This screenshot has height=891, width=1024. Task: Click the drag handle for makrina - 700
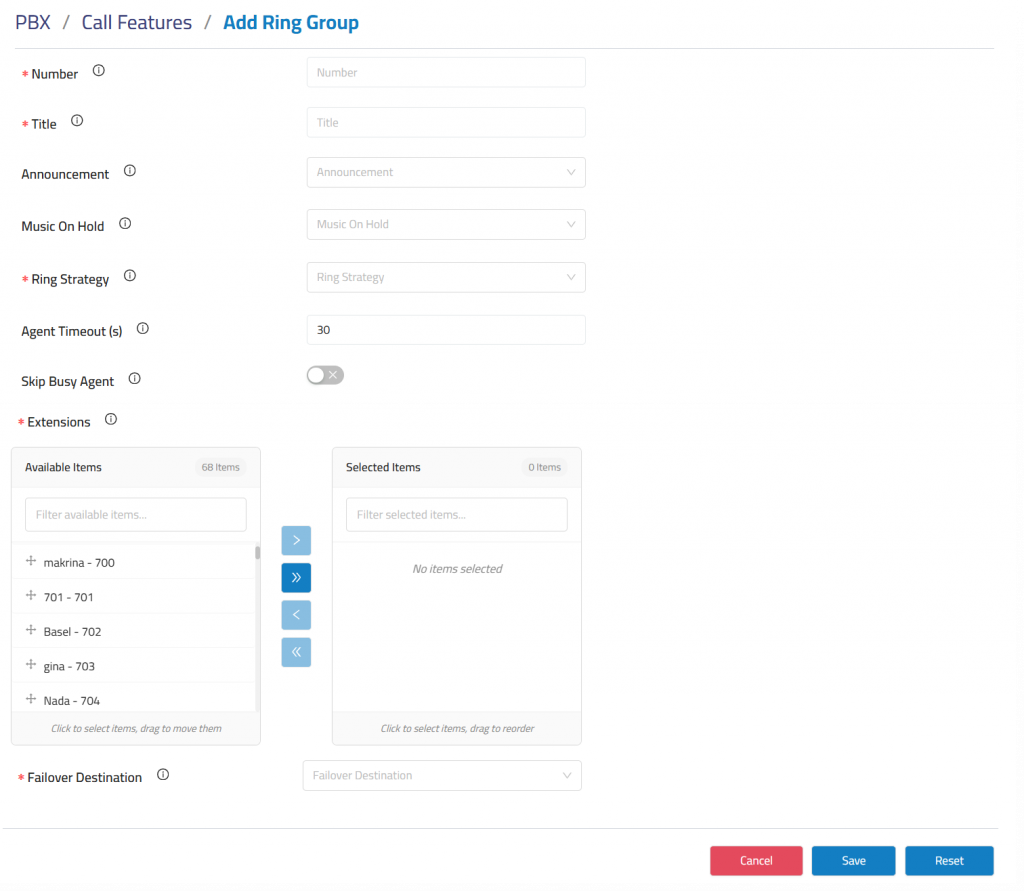31,562
